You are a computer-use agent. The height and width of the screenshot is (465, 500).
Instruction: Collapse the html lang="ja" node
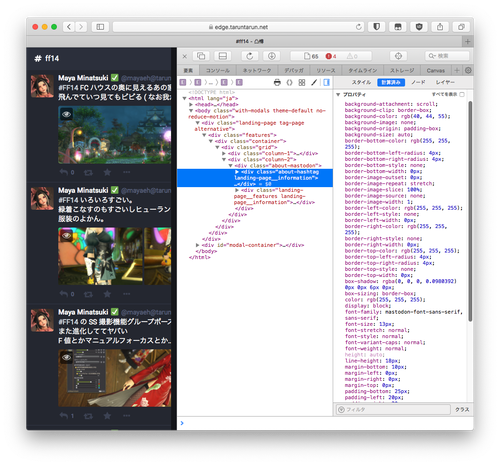point(184,98)
